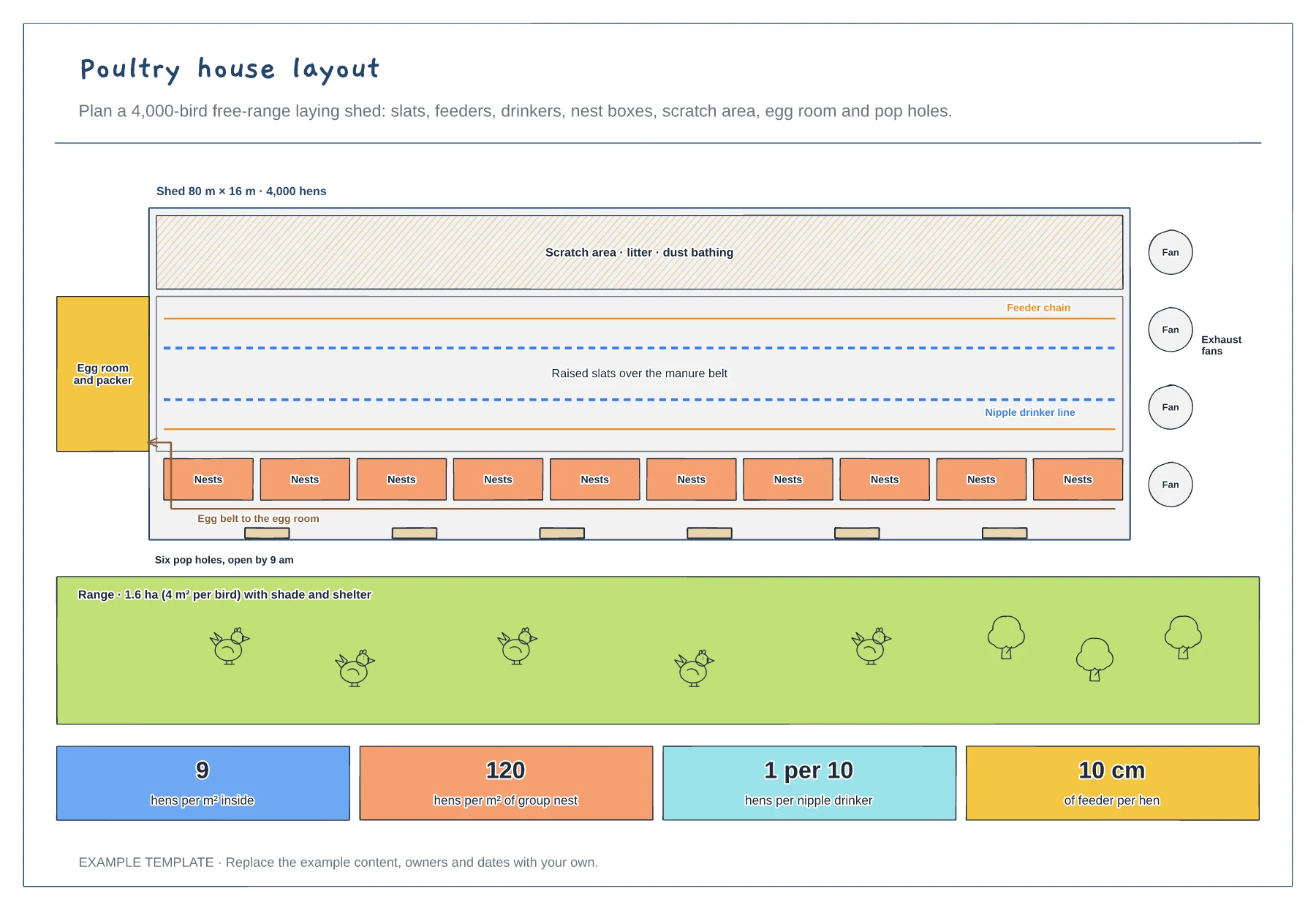Select the second Fan circle from the top
1316x910 pixels.
click(1171, 330)
